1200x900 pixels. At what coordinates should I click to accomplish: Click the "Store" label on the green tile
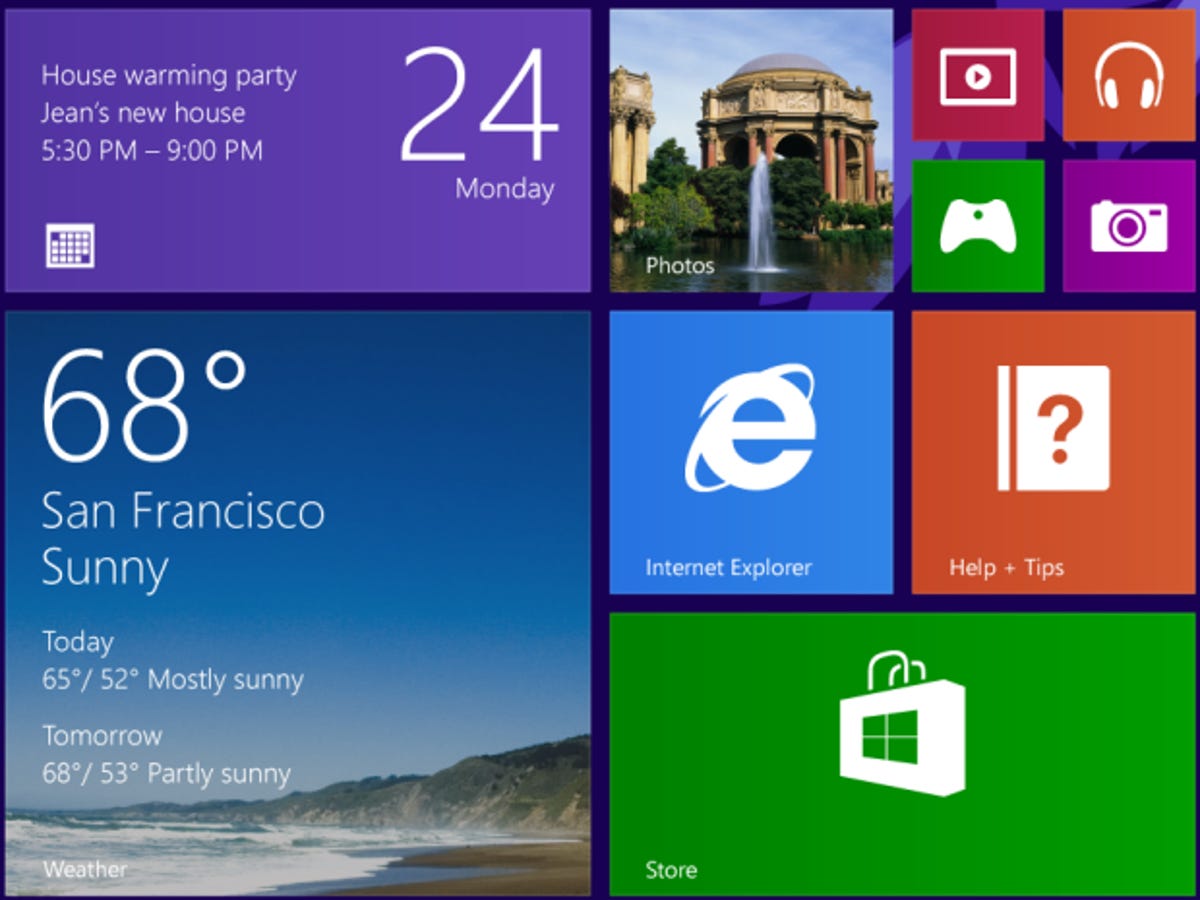point(671,869)
